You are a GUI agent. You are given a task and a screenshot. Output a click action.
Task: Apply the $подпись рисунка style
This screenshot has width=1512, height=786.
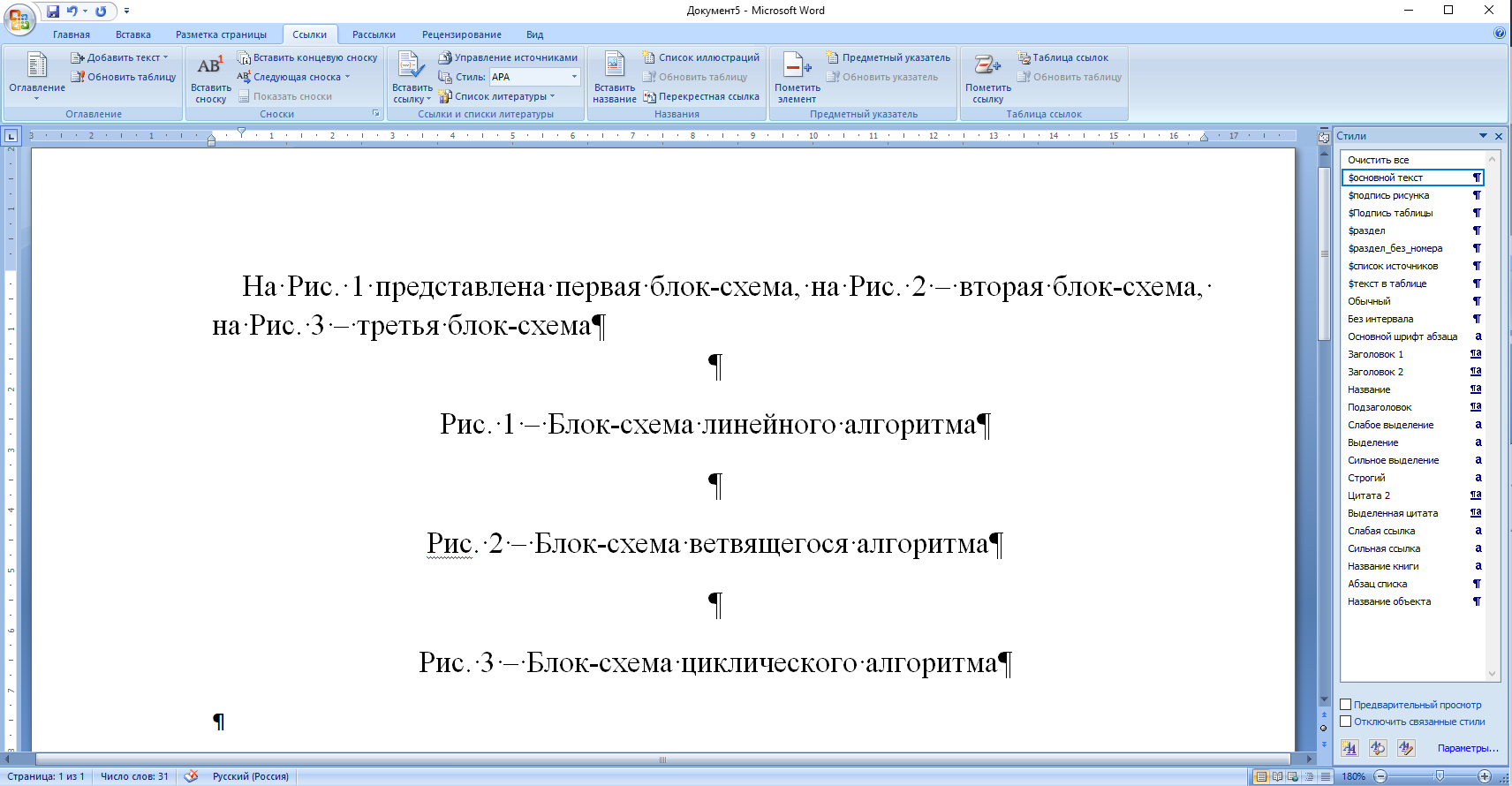[1413, 195]
